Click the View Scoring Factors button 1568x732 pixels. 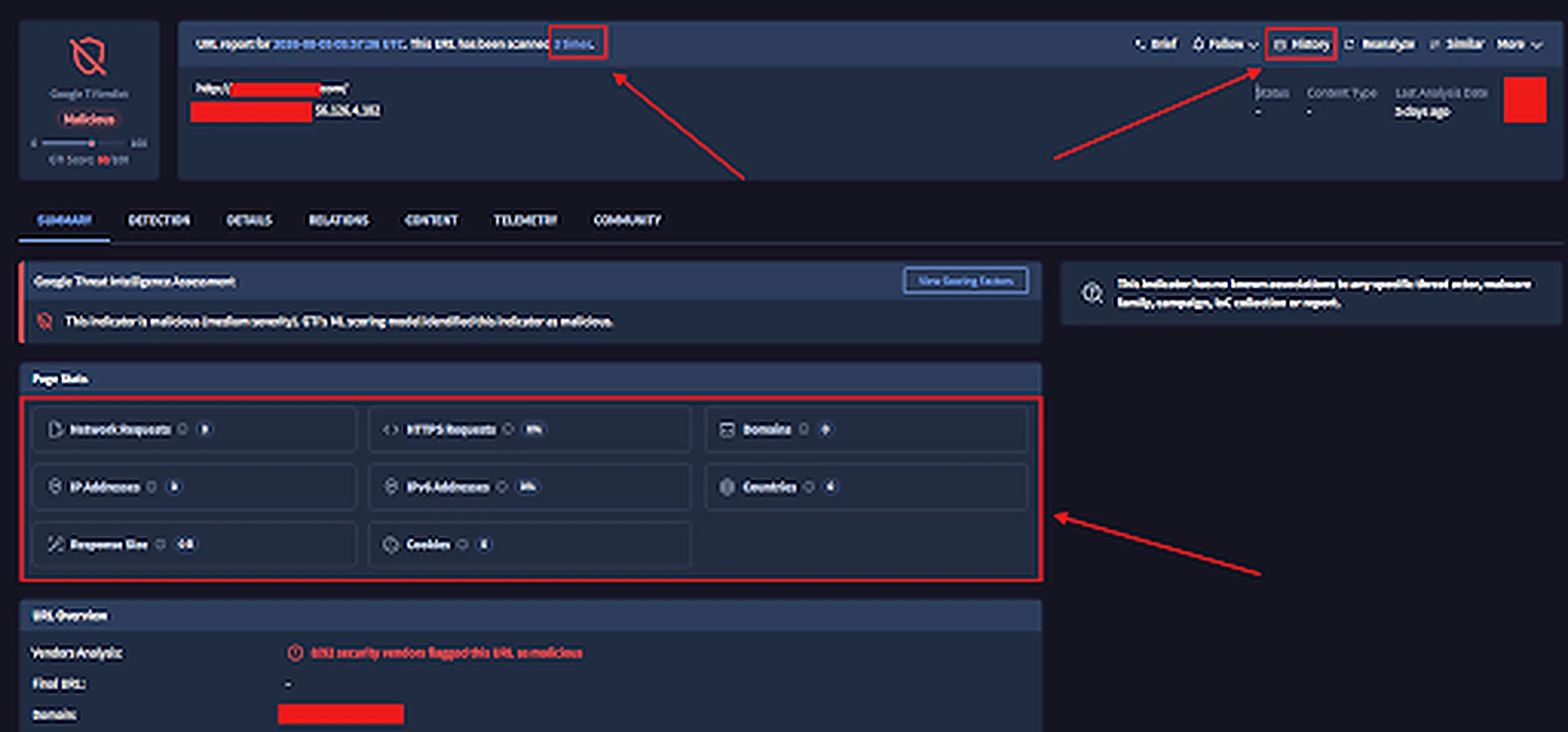point(965,281)
